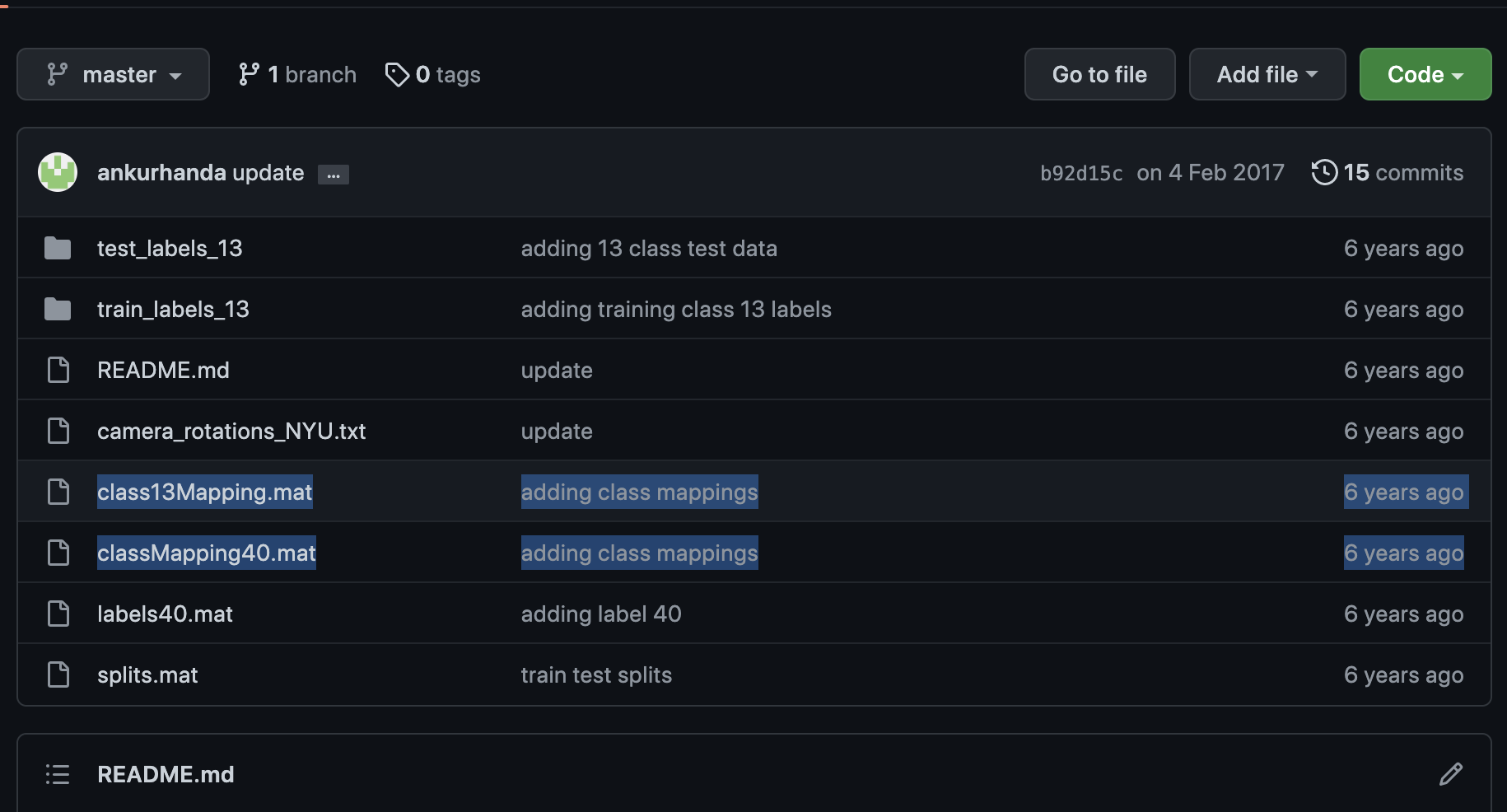Click the Go to file button
This screenshot has height=812, width=1507.
point(1099,74)
